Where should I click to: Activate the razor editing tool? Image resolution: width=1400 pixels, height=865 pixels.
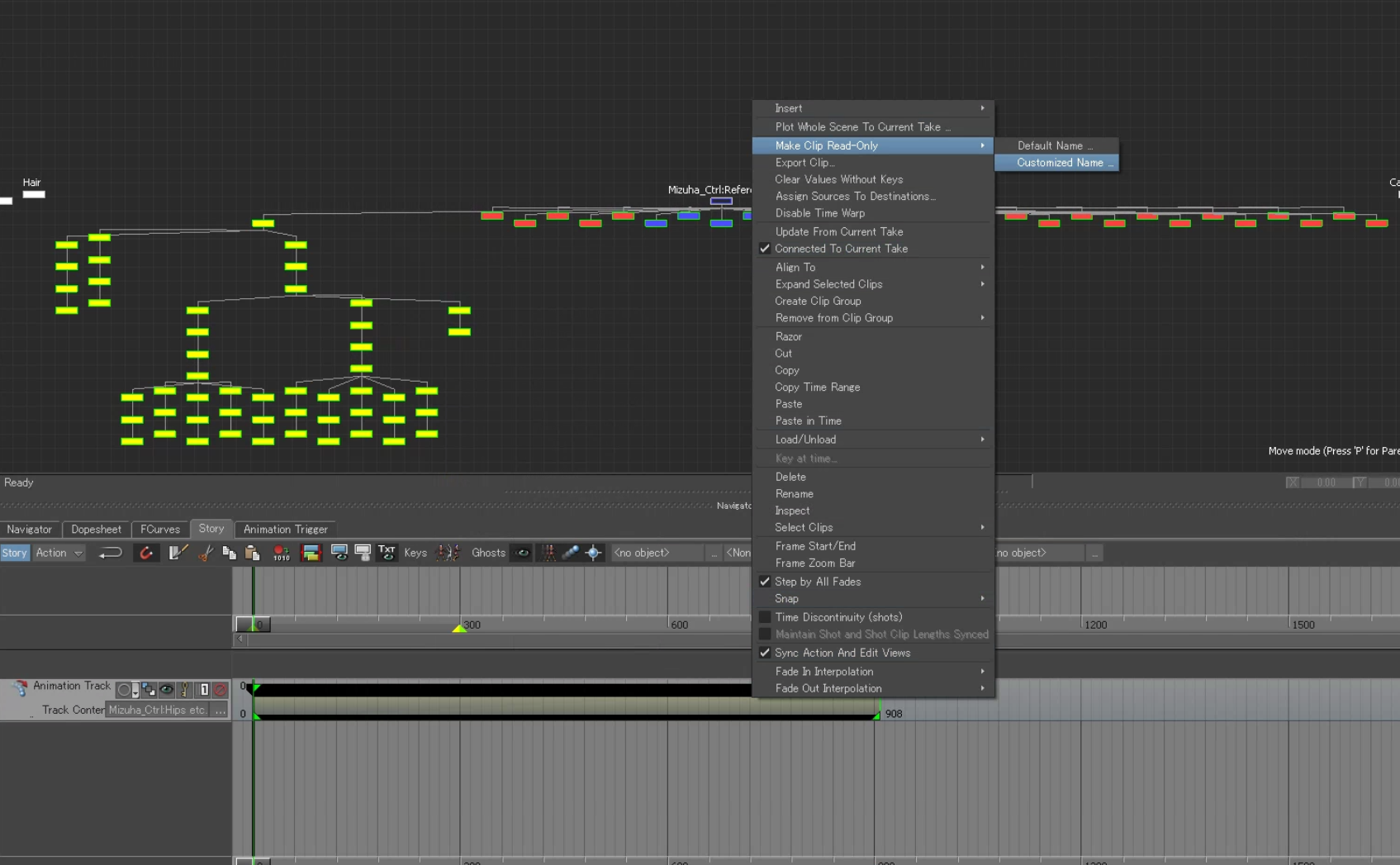click(177, 553)
